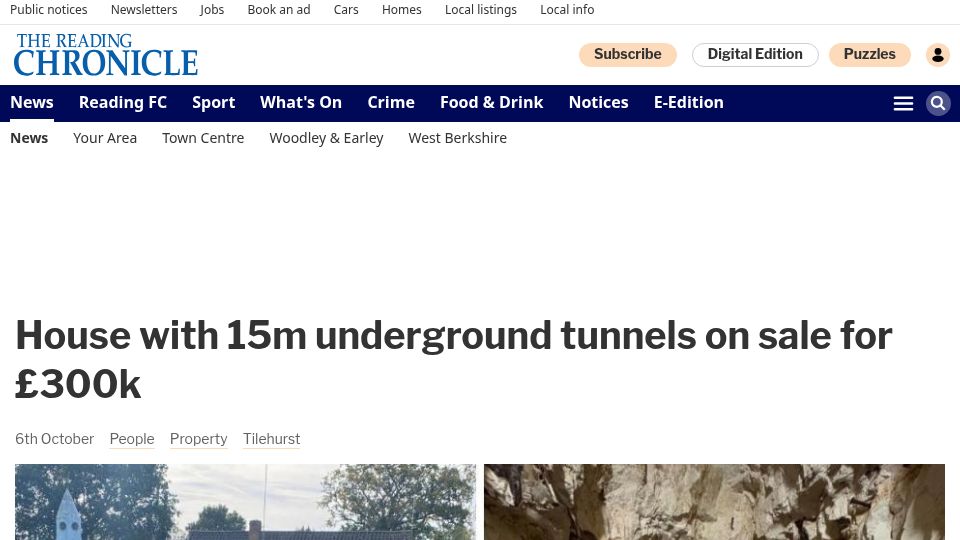The width and height of the screenshot is (960, 540).
Task: Open the Public notices link
Action: pyautogui.click(x=48, y=10)
